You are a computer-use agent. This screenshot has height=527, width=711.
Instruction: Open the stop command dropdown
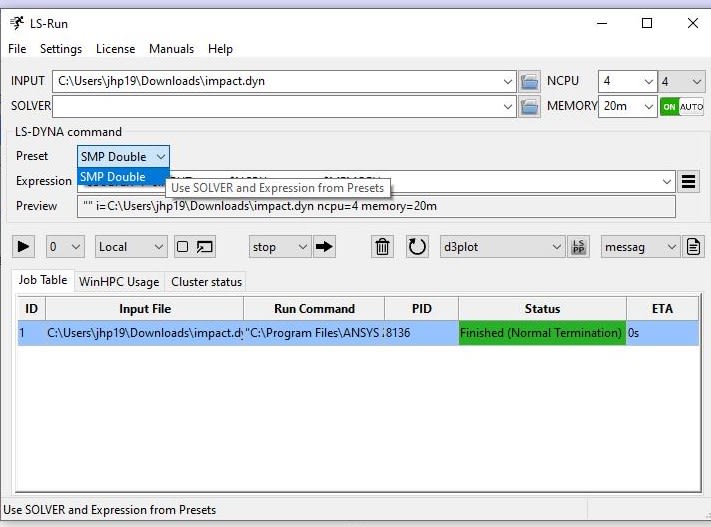(x=280, y=247)
